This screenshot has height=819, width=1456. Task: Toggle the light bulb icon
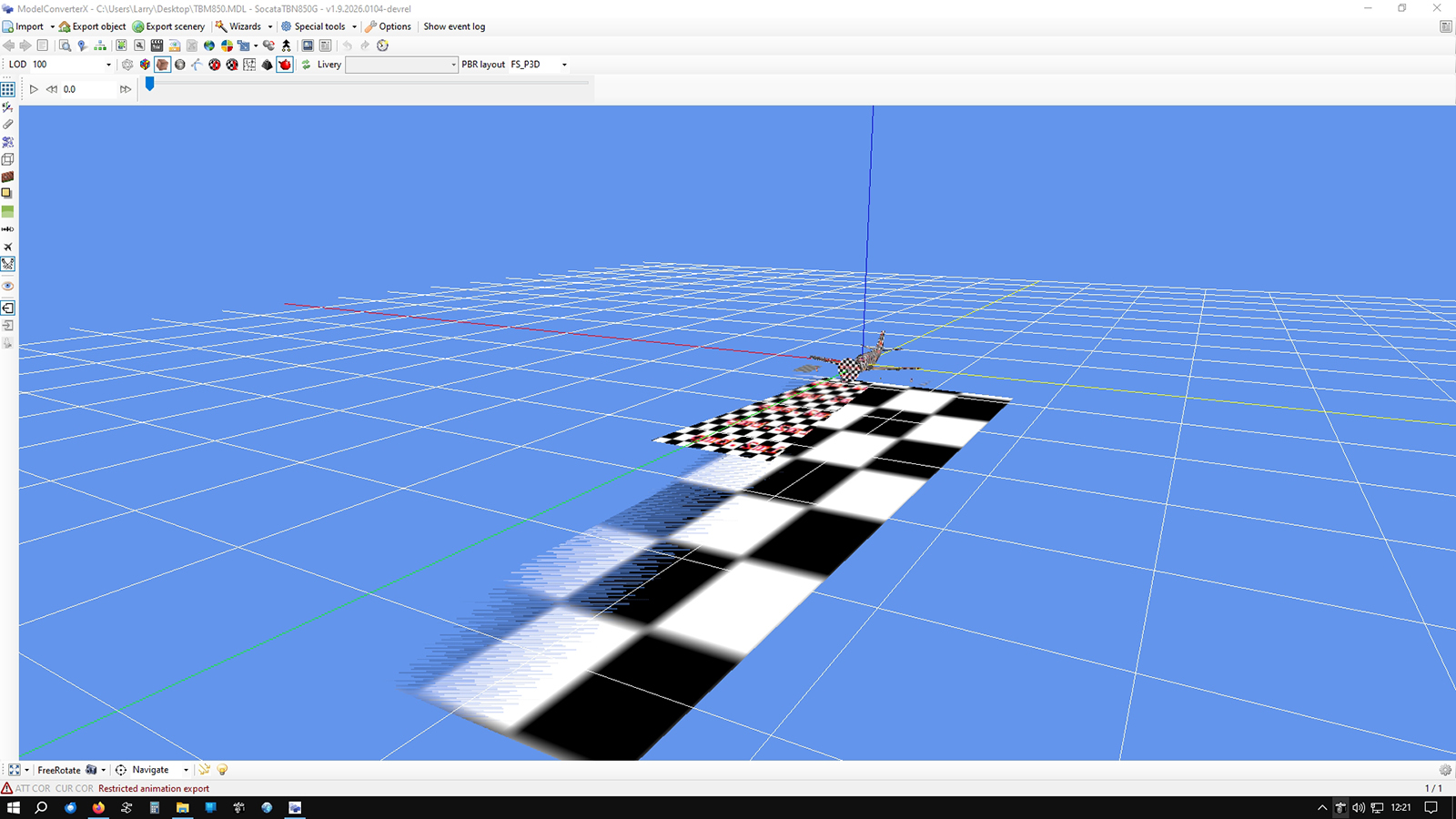pos(222,770)
